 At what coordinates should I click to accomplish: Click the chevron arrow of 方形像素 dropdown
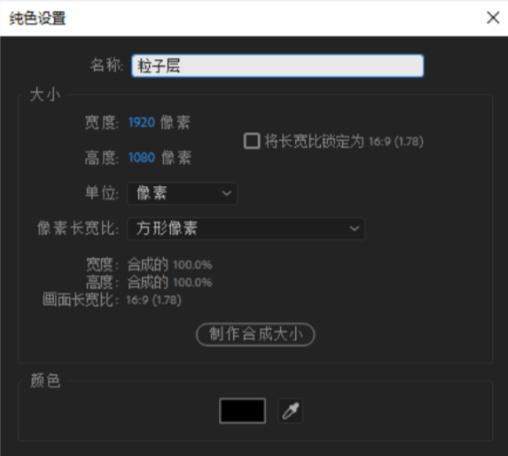[x=354, y=229]
